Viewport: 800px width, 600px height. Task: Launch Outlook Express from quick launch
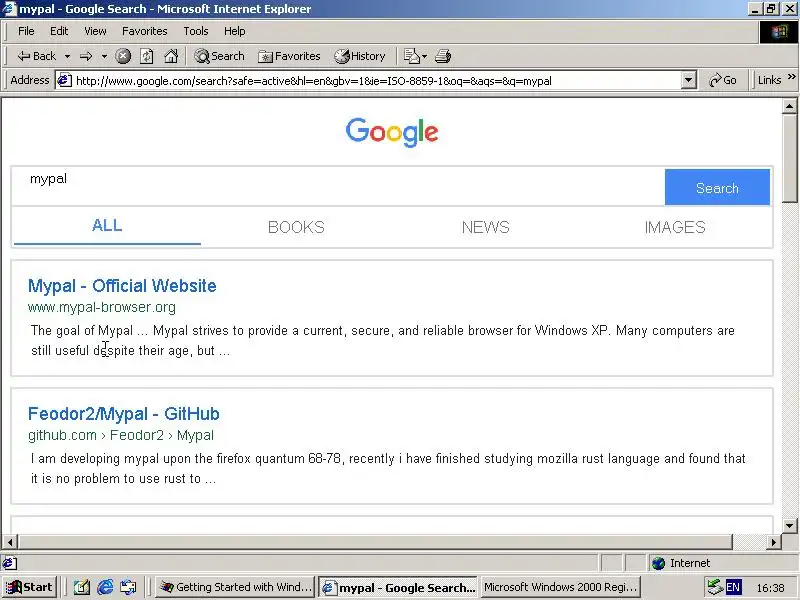[x=128, y=588]
